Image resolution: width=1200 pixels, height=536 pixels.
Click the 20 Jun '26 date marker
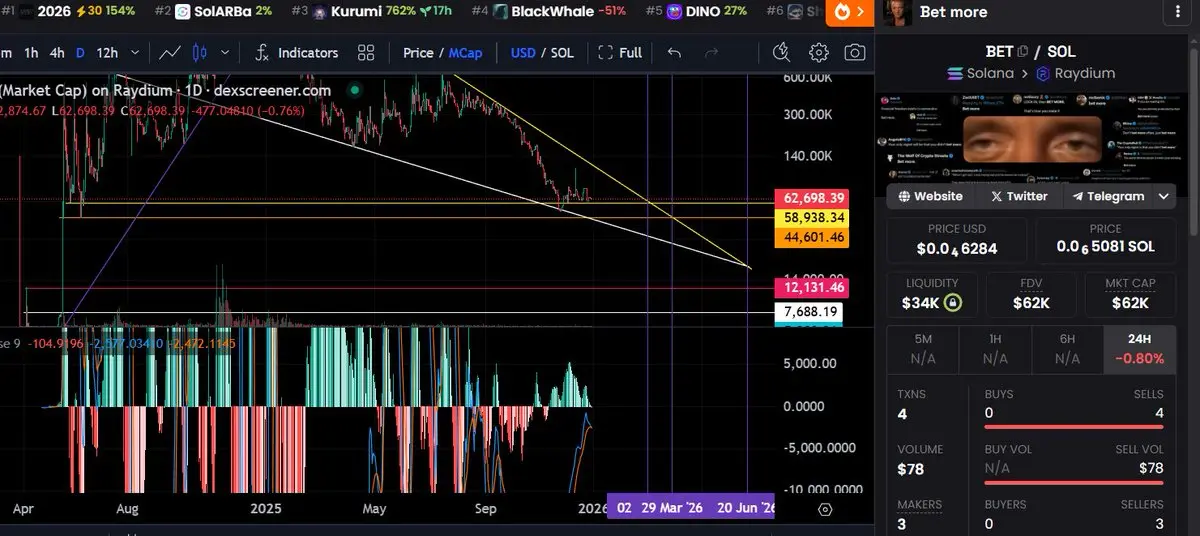tap(746, 507)
